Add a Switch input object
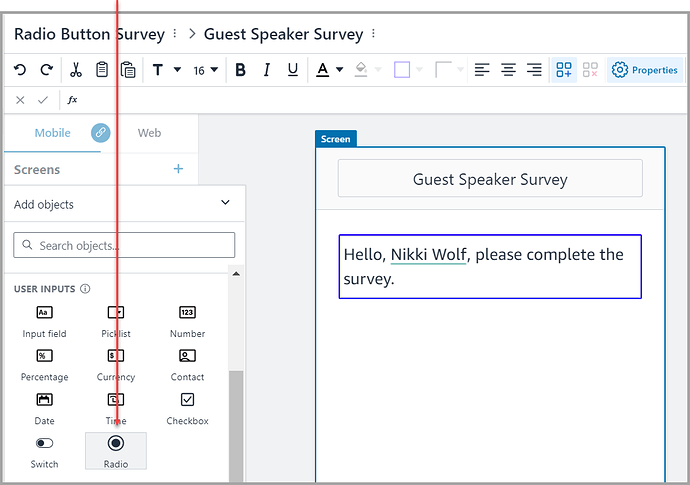Viewport: 690px width, 485px height. click(x=44, y=450)
